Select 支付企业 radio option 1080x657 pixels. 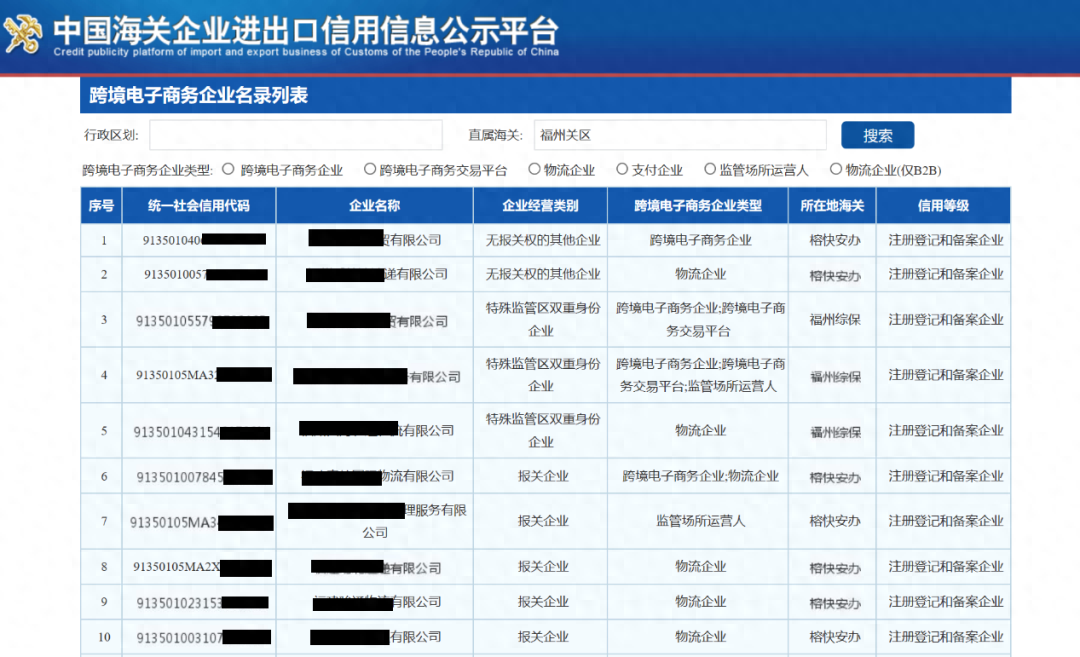(622, 169)
